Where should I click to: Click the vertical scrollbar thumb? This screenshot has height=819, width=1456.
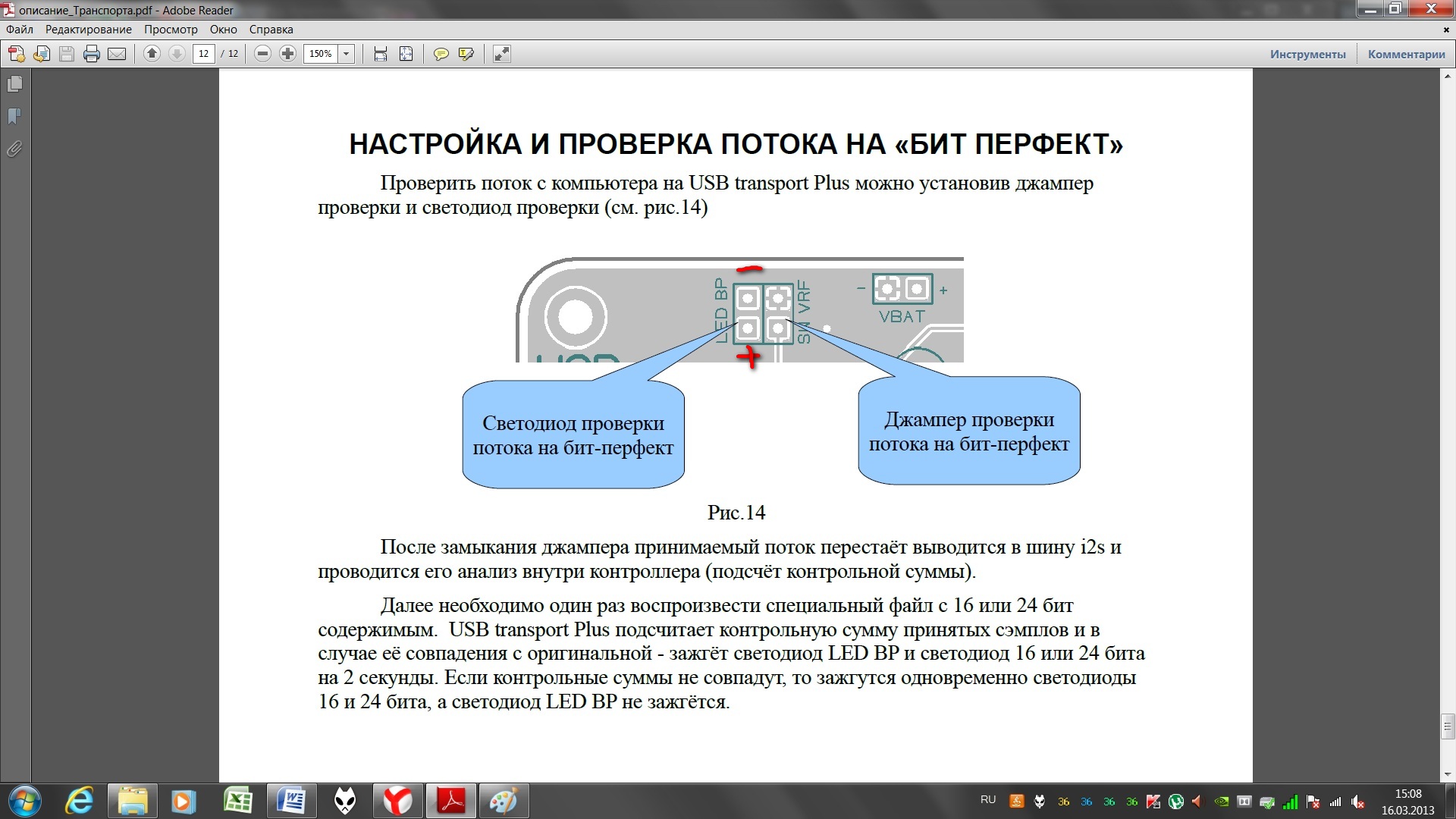1448,726
